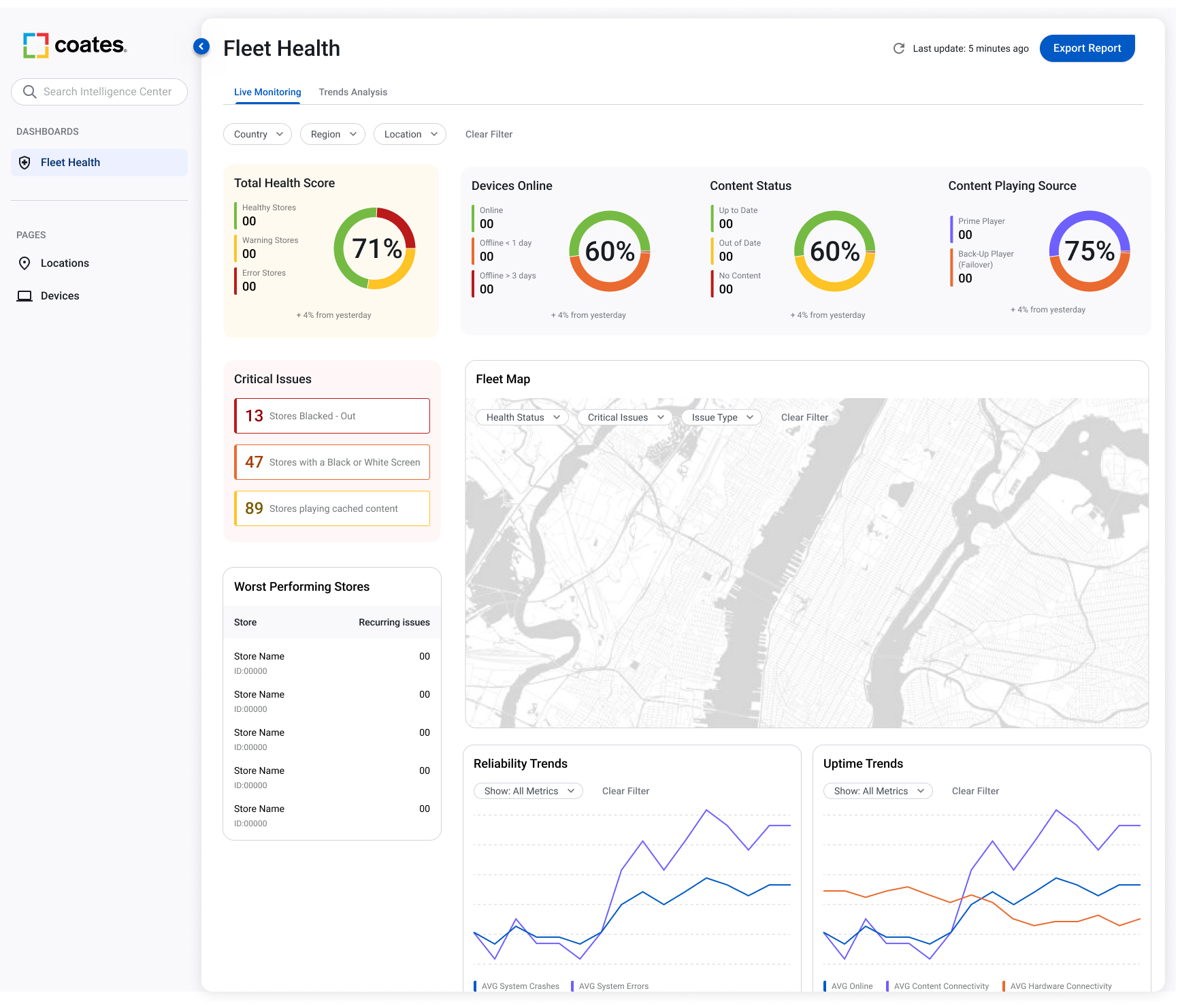Click the Locations pin icon
This screenshot has height=1008, width=1180.
coord(24,263)
